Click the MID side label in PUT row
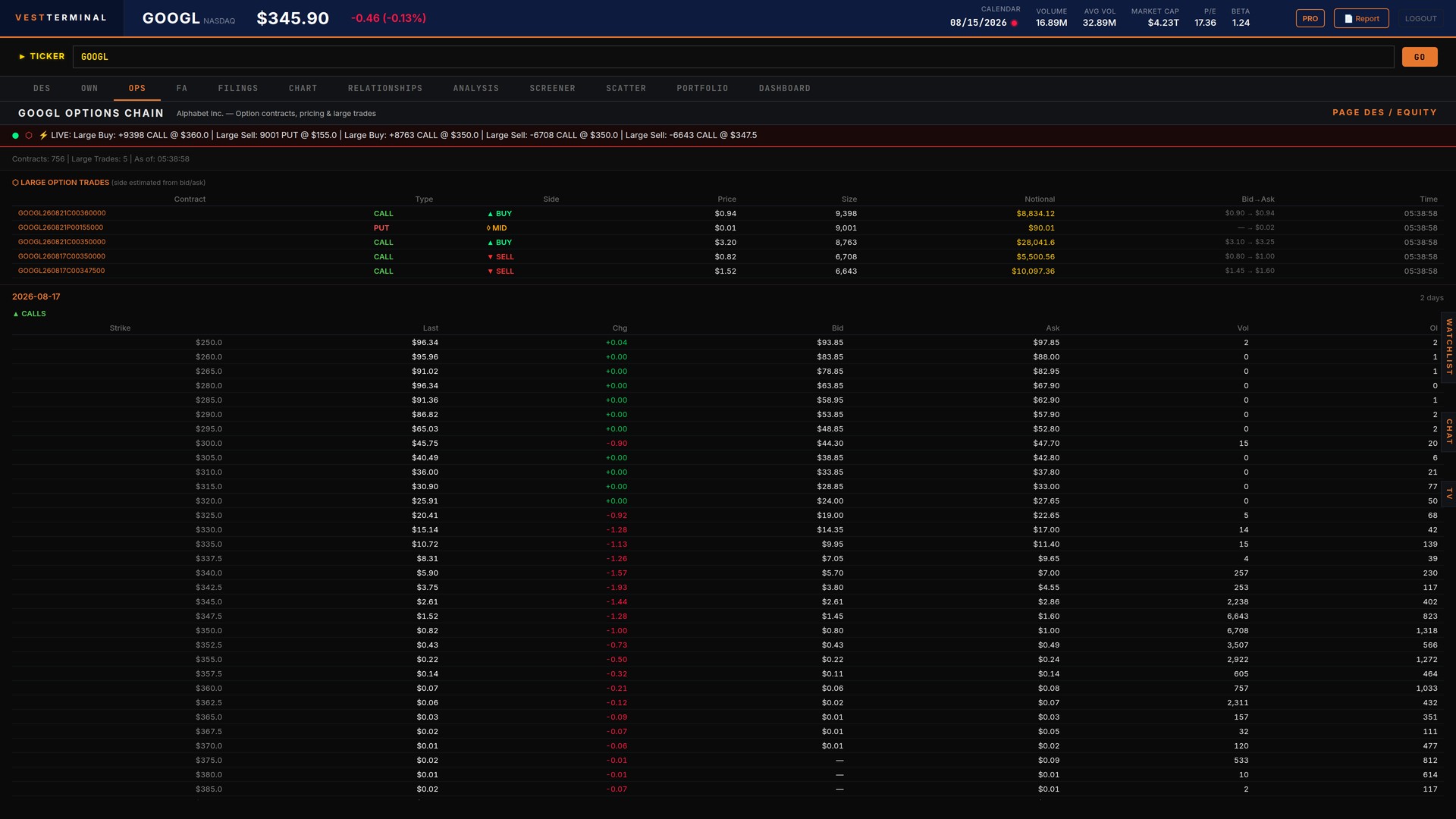Viewport: 1456px width, 819px height. point(497,228)
